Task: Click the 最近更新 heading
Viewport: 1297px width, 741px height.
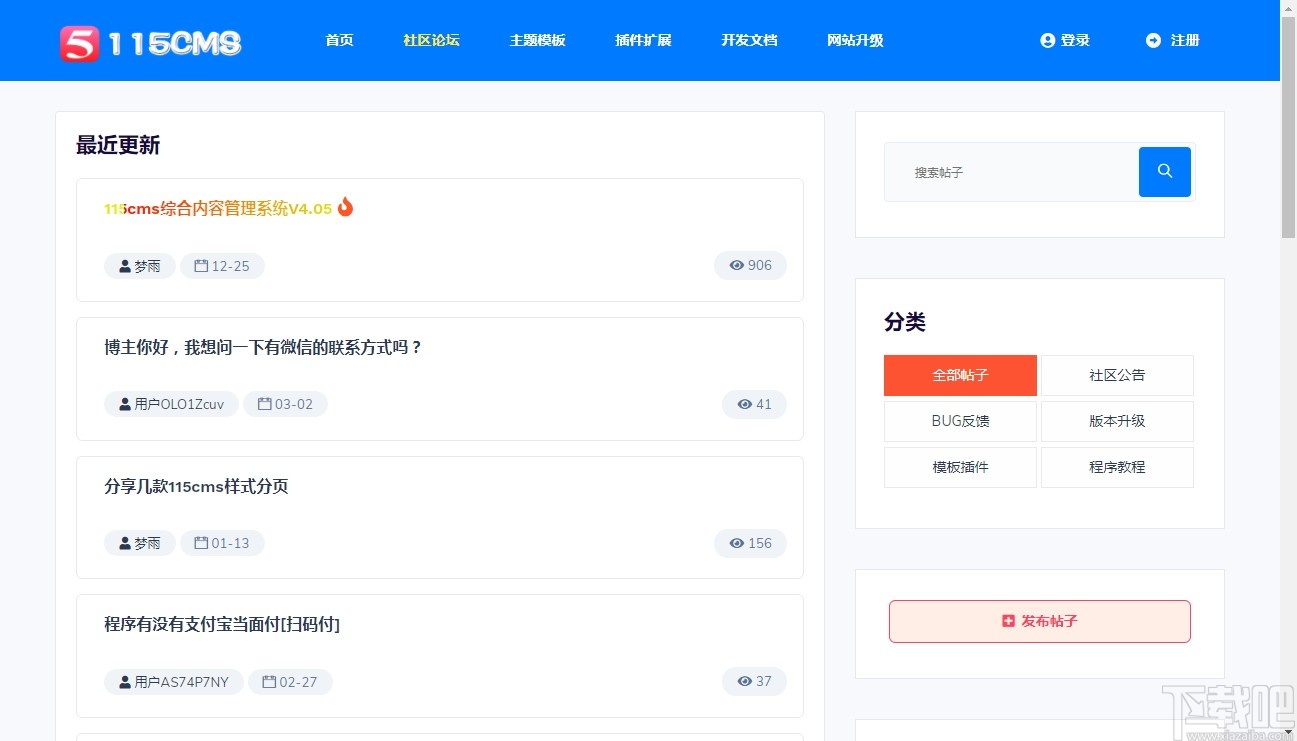Action: tap(118, 145)
